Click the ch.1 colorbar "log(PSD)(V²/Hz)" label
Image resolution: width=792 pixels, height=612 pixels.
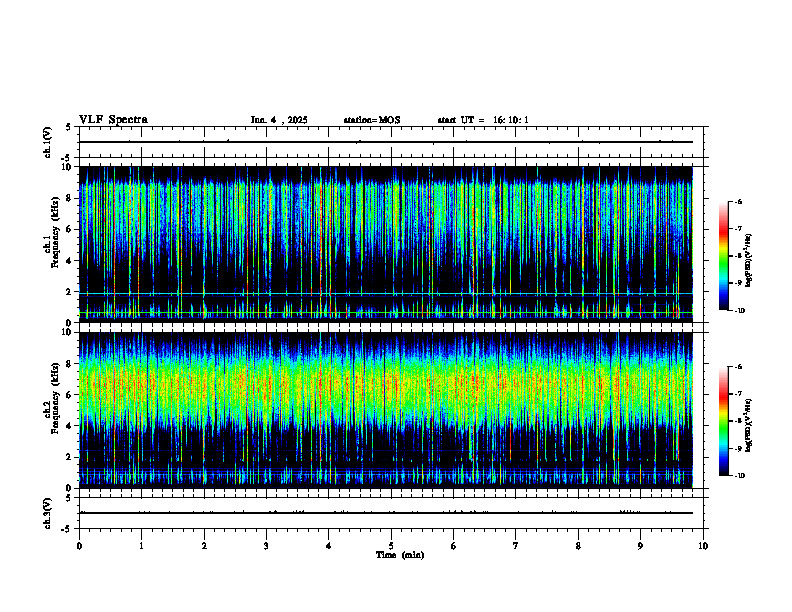pyautogui.click(x=748, y=260)
